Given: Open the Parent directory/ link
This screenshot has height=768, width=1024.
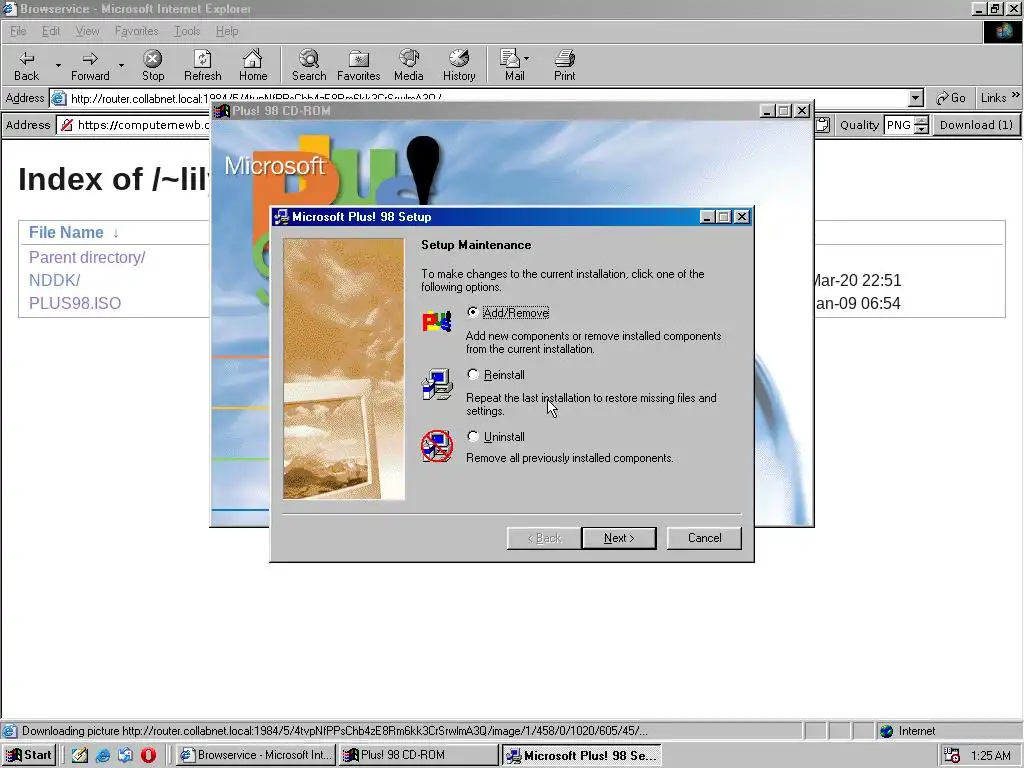Looking at the screenshot, I should 87,257.
